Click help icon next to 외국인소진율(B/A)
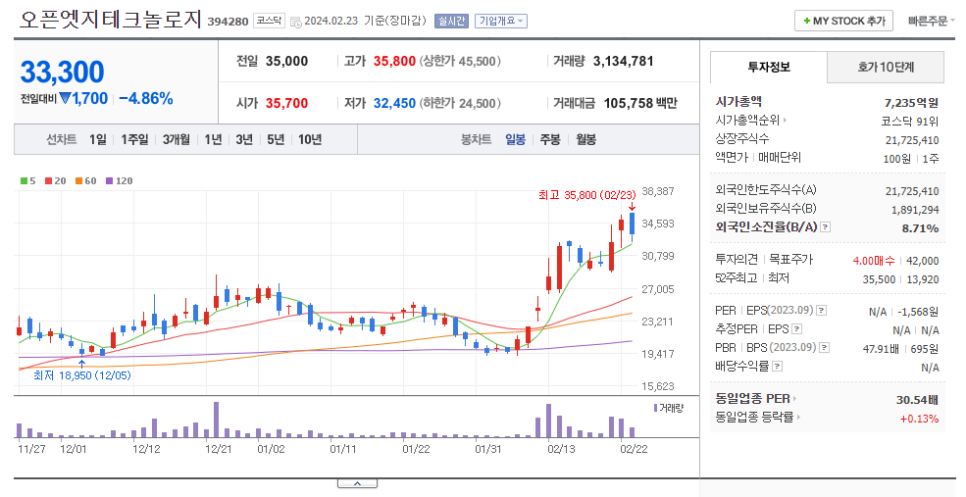The image size is (966, 497). 826,227
